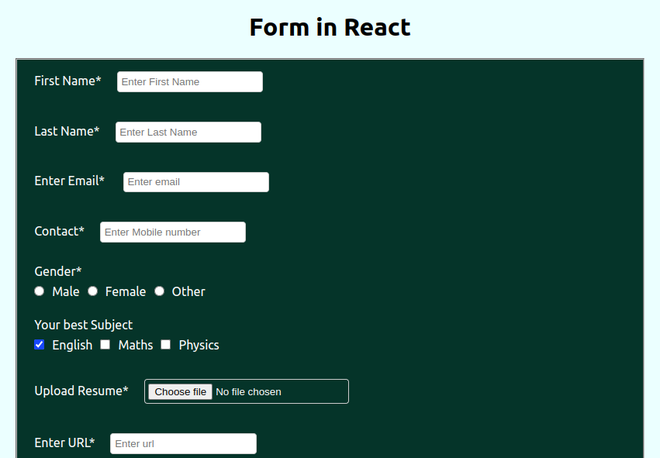Click the First Name input field

click(x=190, y=82)
